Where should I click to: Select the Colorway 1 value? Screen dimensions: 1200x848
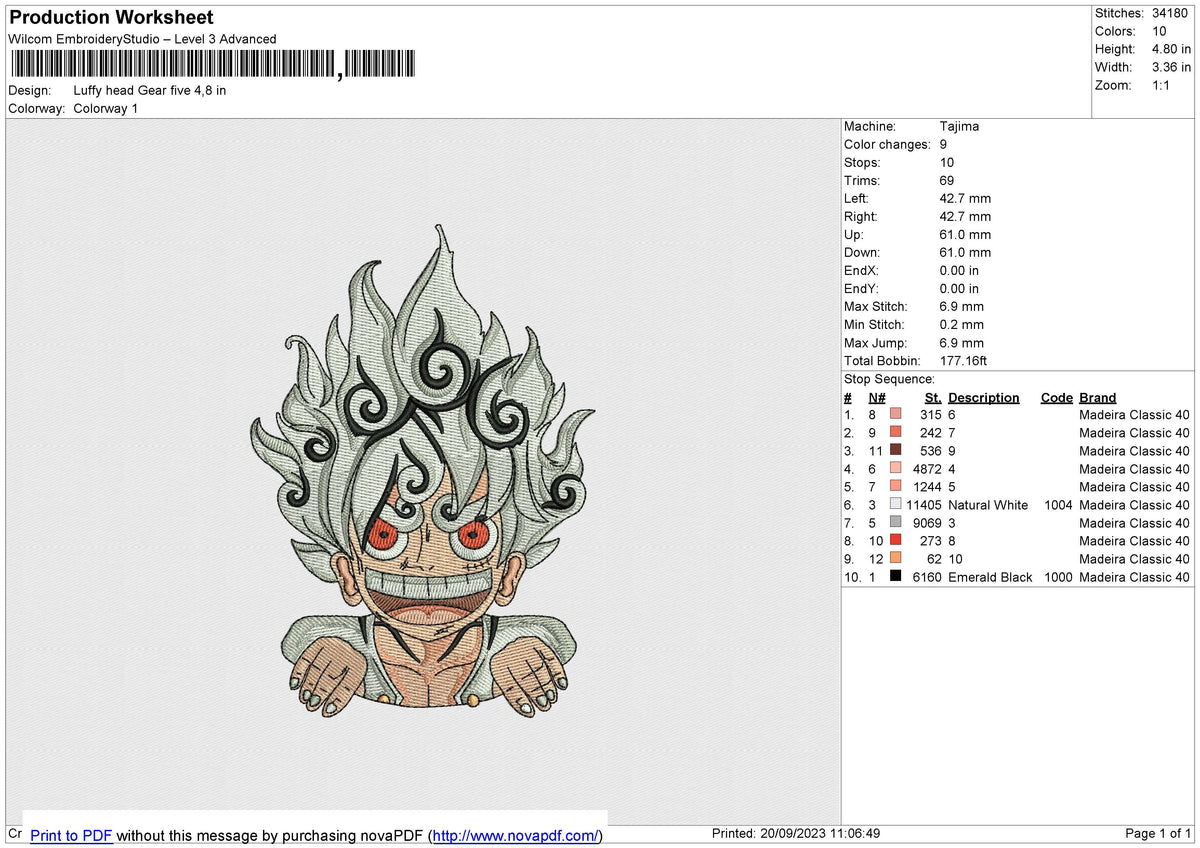(106, 108)
